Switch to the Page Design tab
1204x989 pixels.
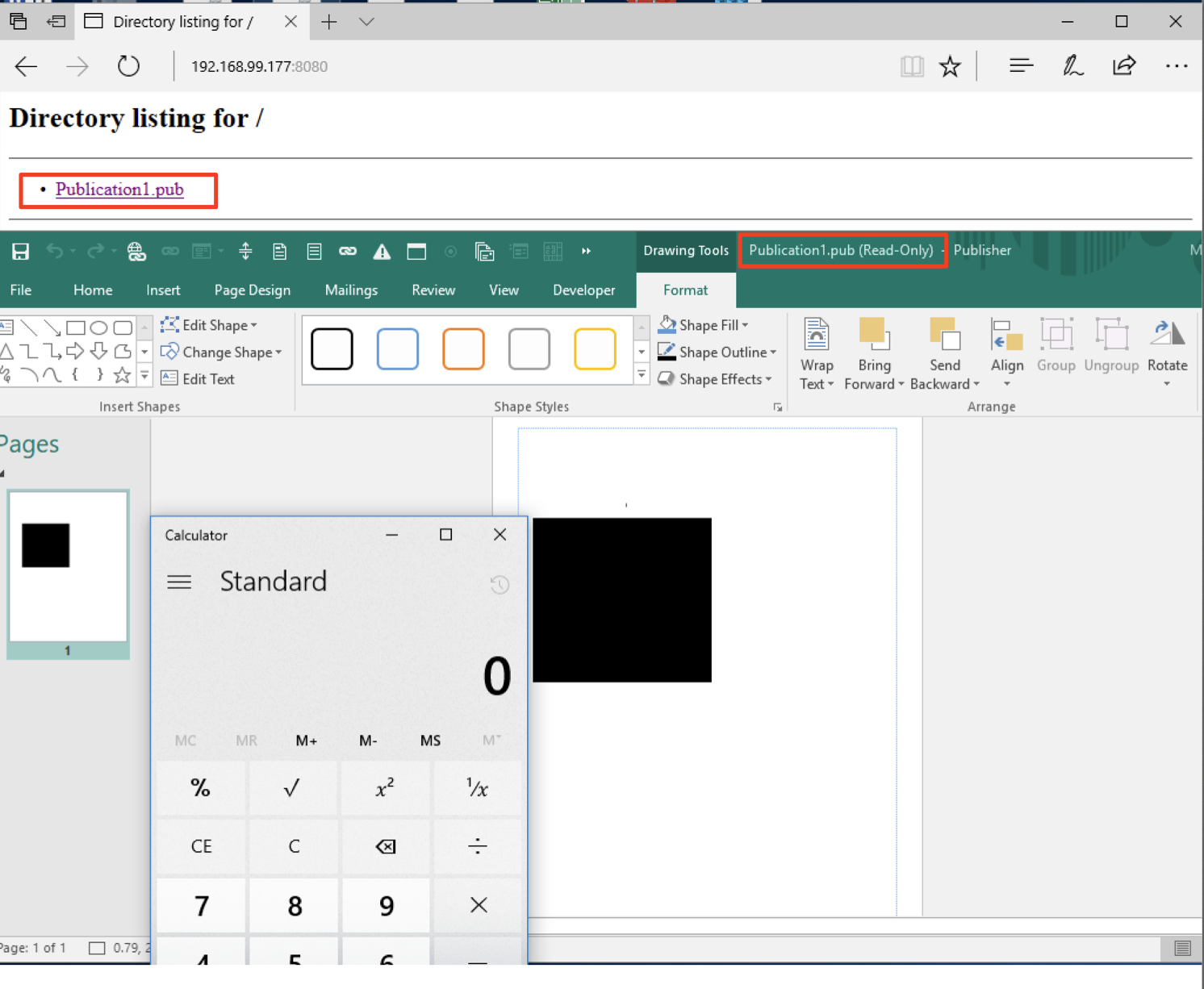point(252,290)
